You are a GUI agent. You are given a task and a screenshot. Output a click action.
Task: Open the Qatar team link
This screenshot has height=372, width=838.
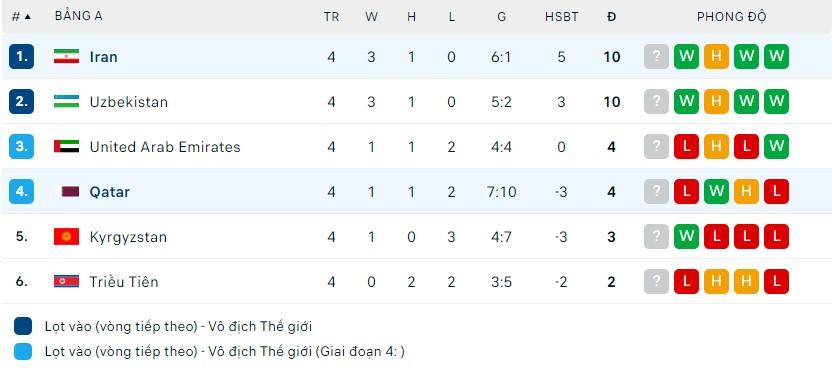pos(110,192)
